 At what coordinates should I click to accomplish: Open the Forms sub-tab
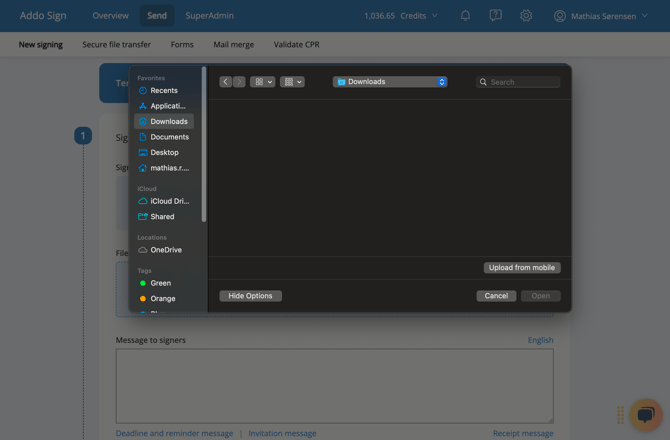182,44
